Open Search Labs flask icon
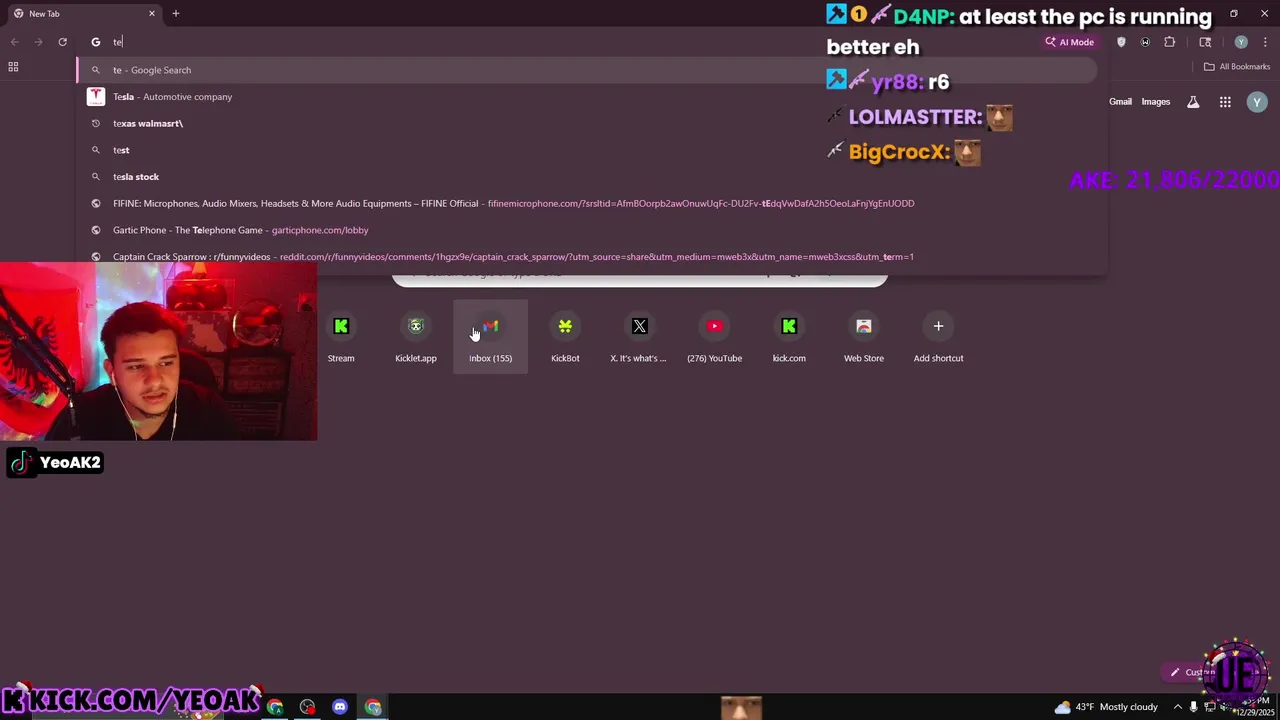The width and height of the screenshot is (1280, 720). click(1193, 102)
